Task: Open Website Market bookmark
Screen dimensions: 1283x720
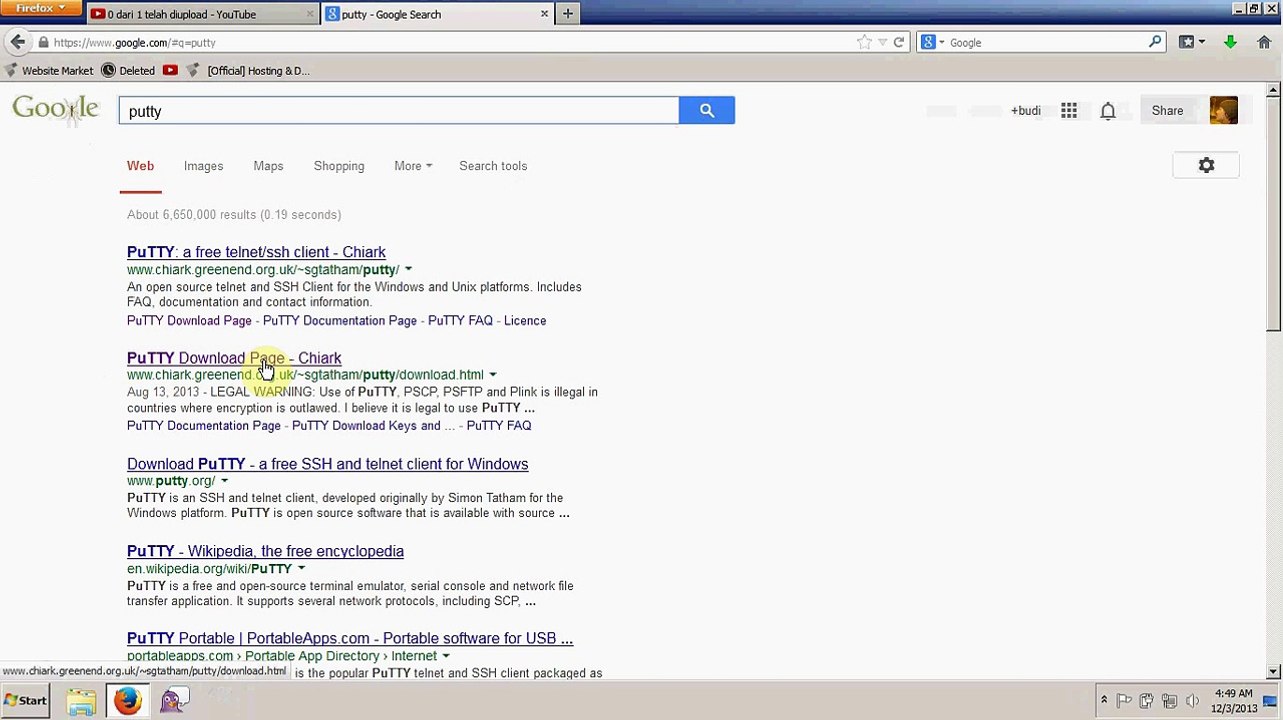Action: pyautogui.click(x=50, y=70)
